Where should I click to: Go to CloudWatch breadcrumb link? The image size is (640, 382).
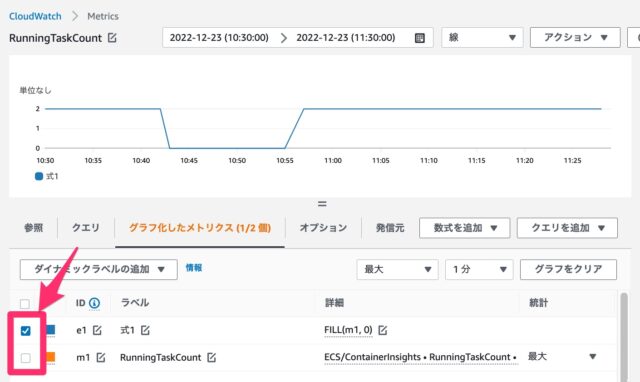(x=35, y=16)
